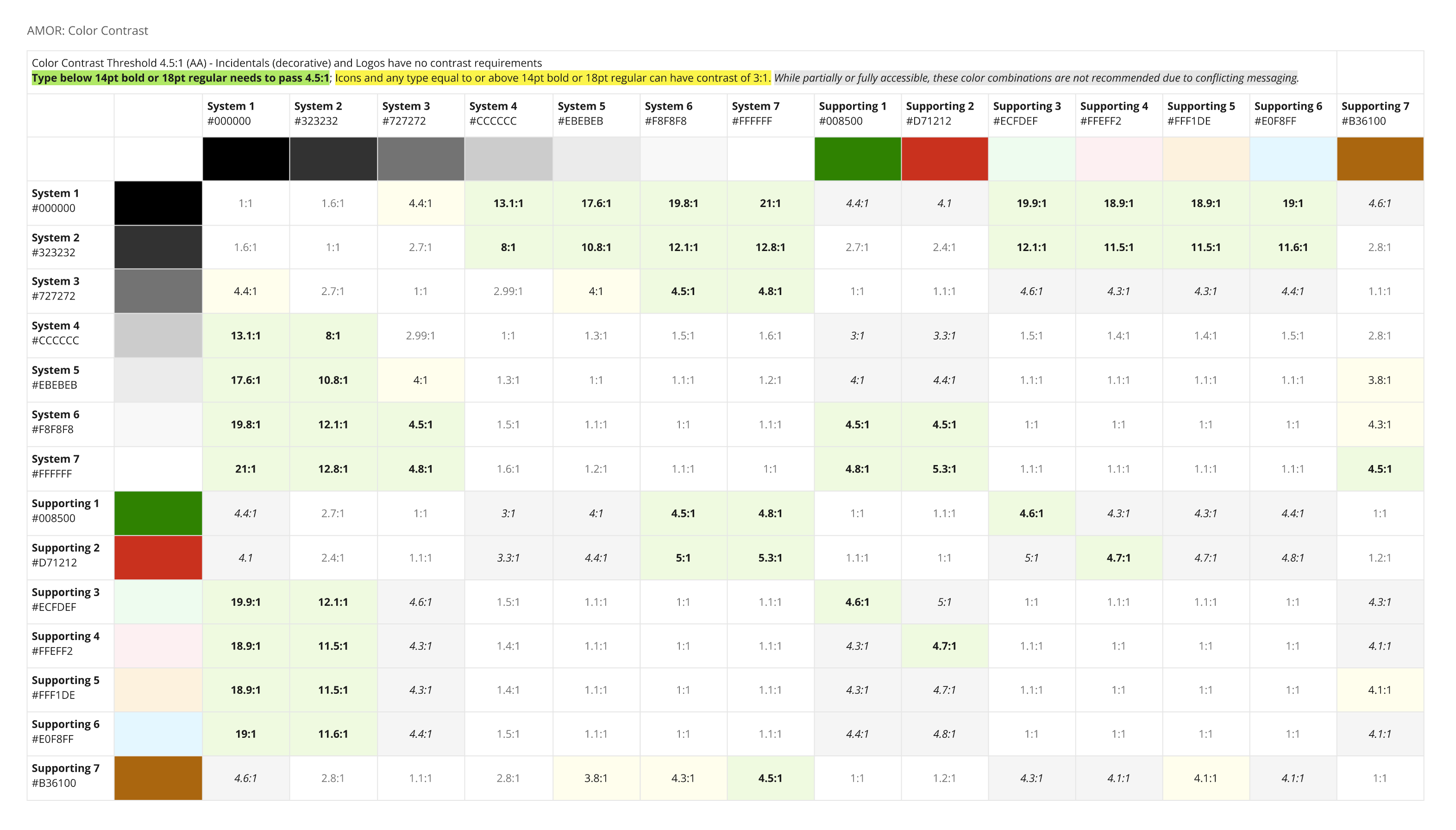Click '8:1' in System 2 row
The image size is (1456, 830).
tap(508, 247)
